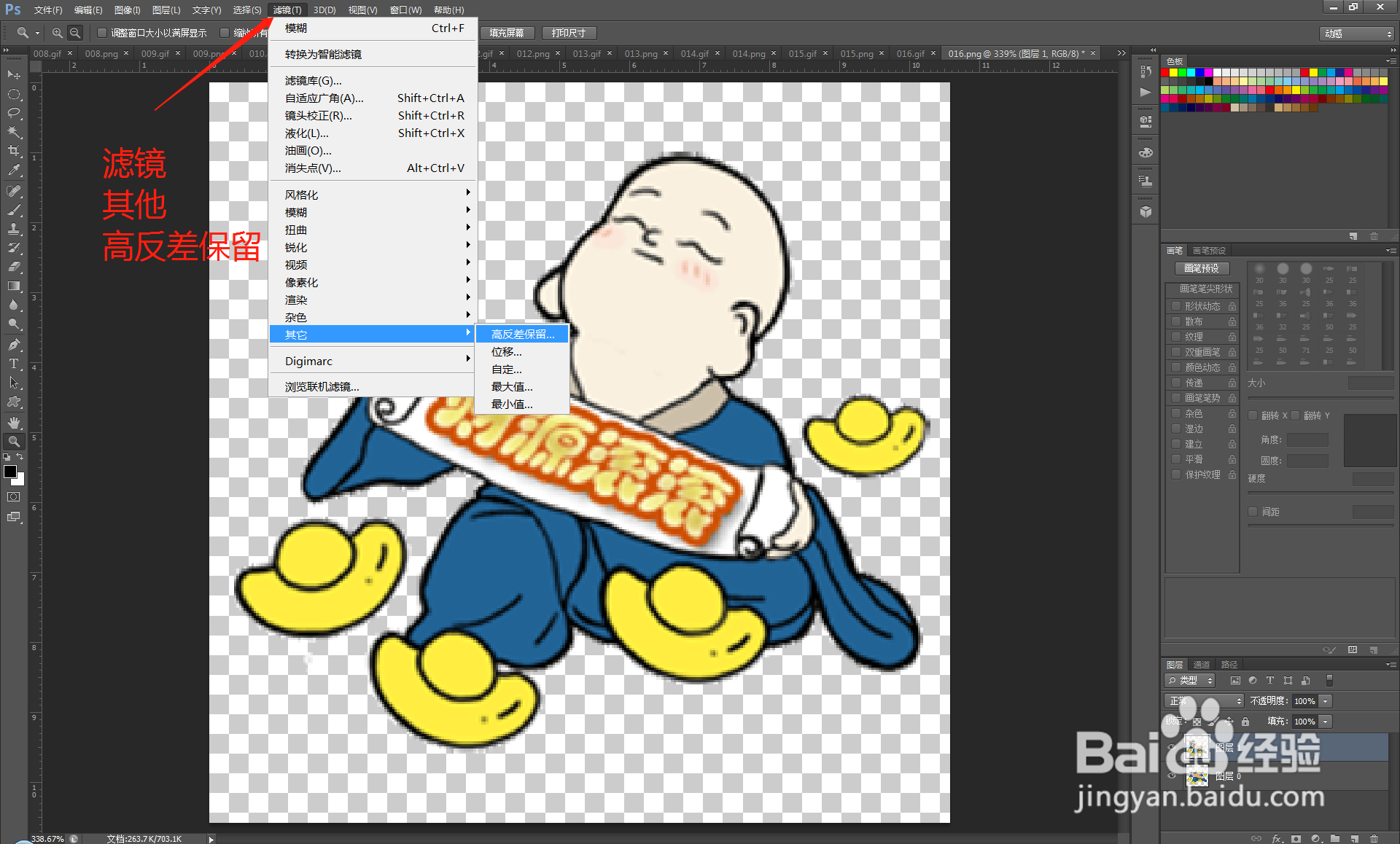The image size is (1400, 844).
Task: Open the 不透明度 opacity dropdown arrow
Action: (x=1326, y=700)
